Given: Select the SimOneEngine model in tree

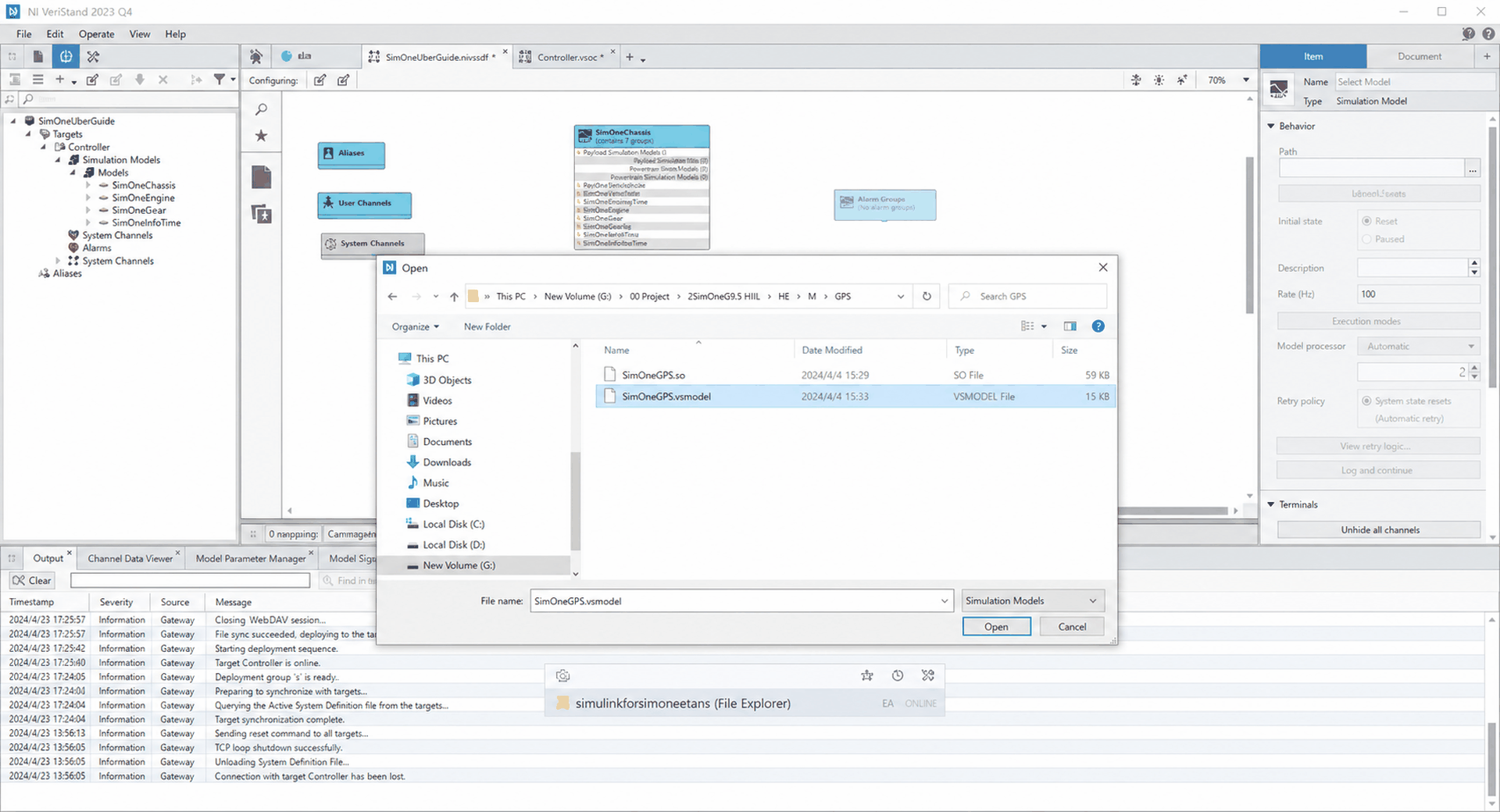Looking at the screenshot, I should pos(143,198).
